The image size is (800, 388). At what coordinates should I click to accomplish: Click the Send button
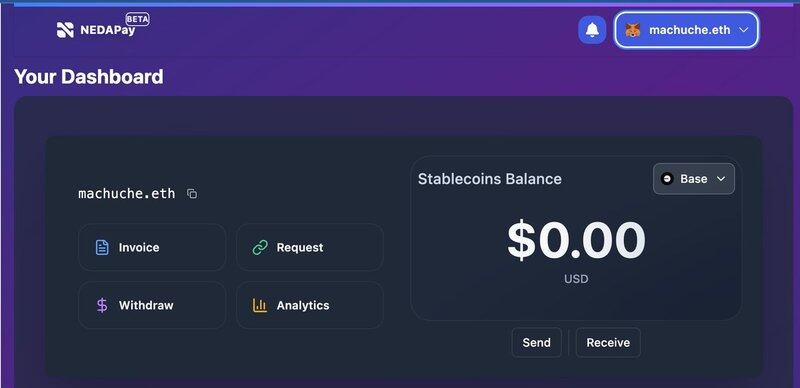(x=537, y=343)
